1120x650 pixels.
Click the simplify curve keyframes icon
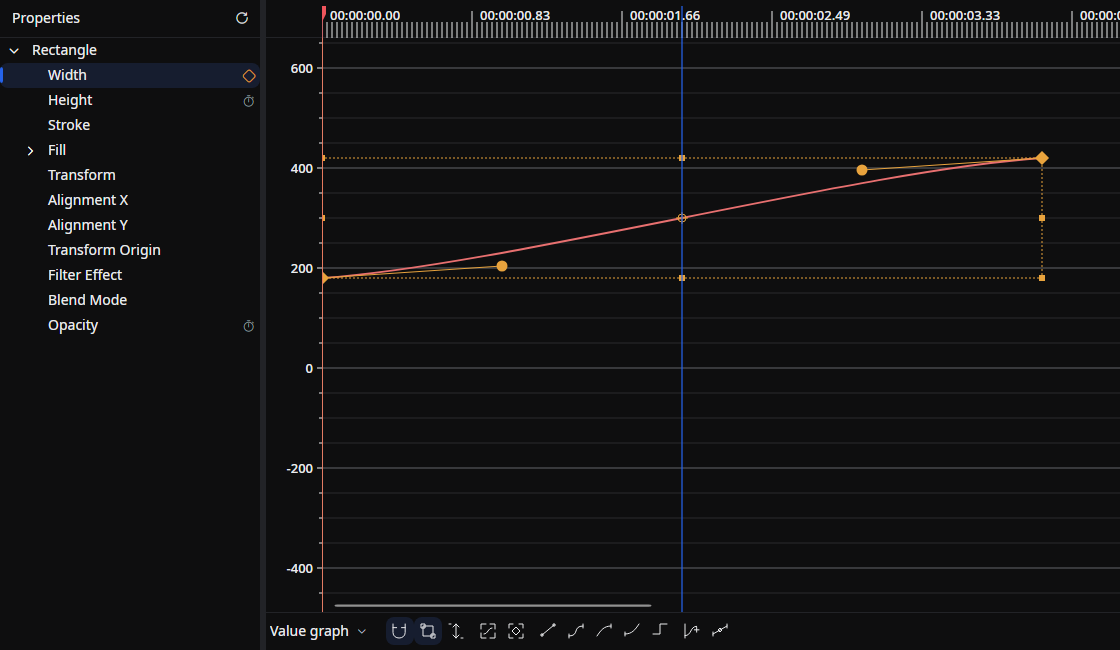point(720,630)
